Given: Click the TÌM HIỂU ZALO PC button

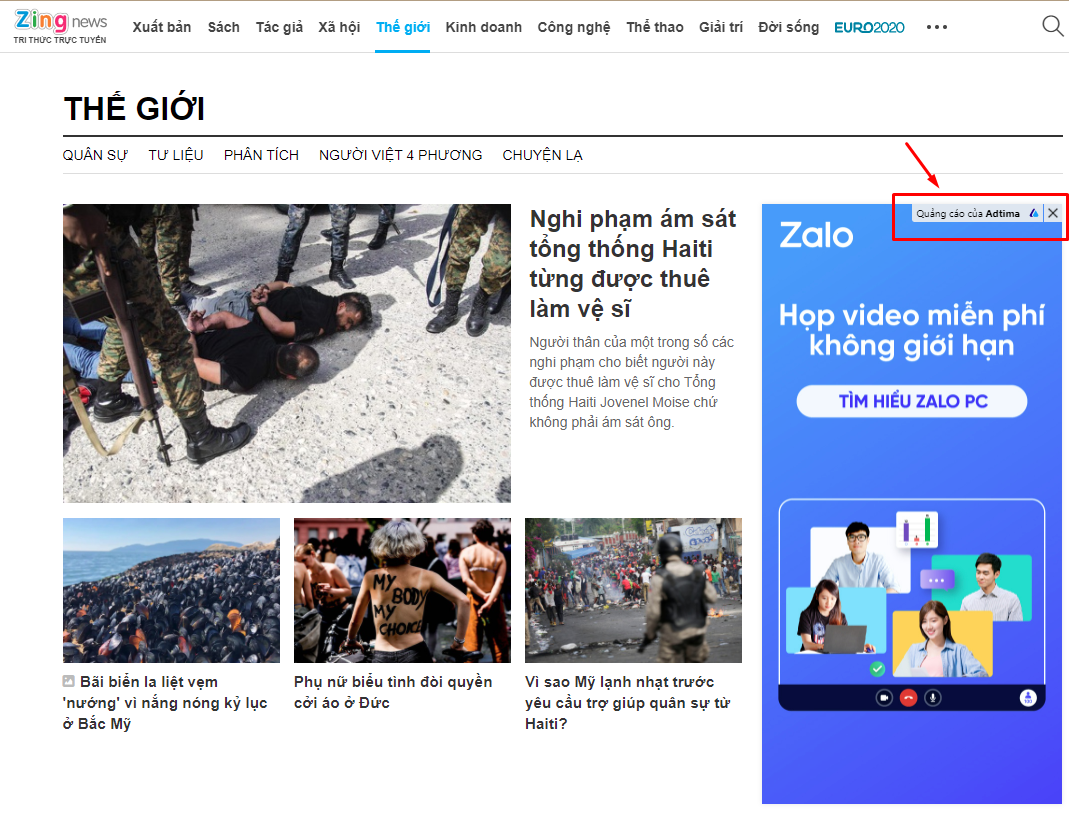Looking at the screenshot, I should (x=912, y=401).
